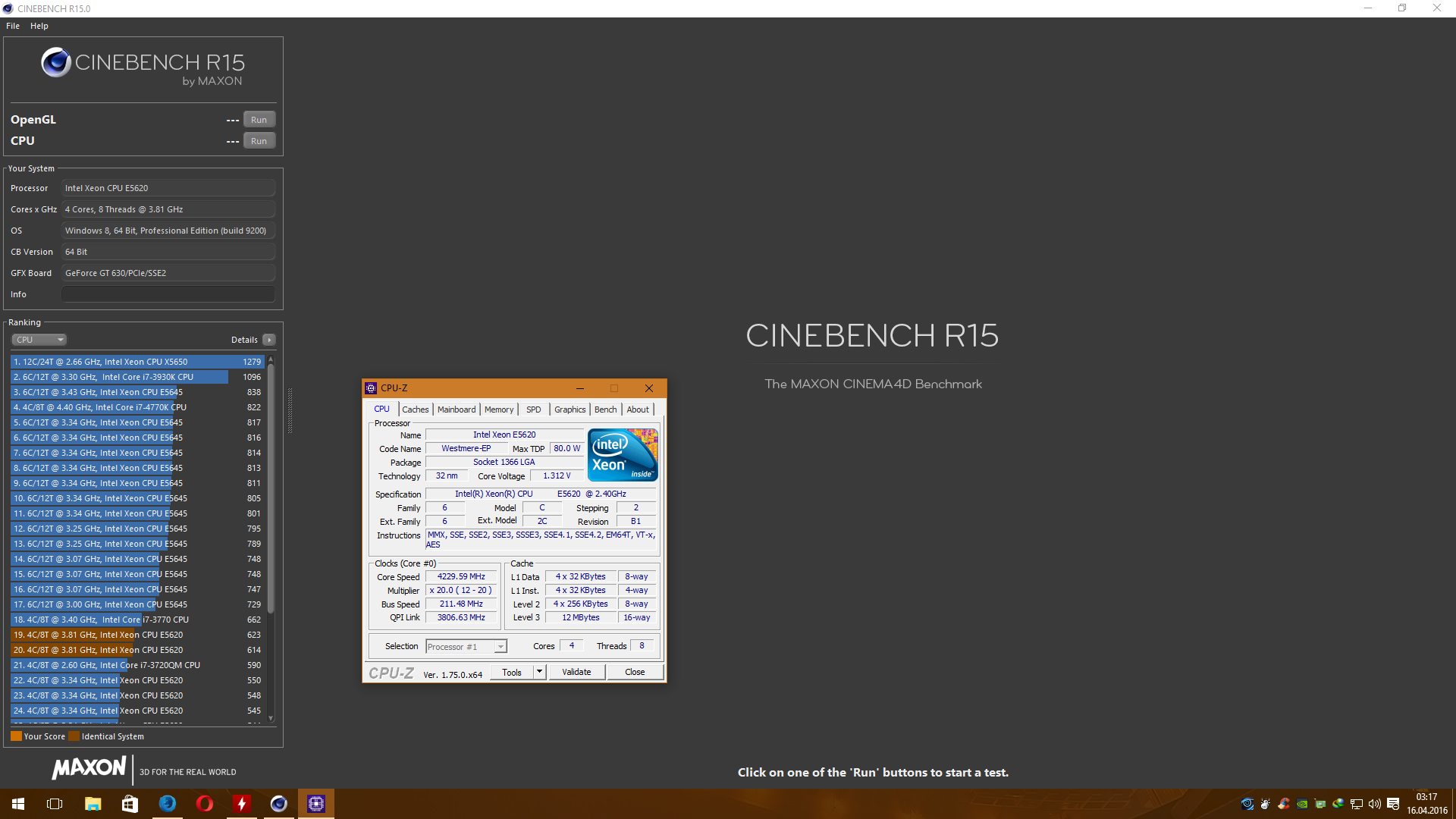Open the Processor #1 selection dropdown

click(x=466, y=647)
